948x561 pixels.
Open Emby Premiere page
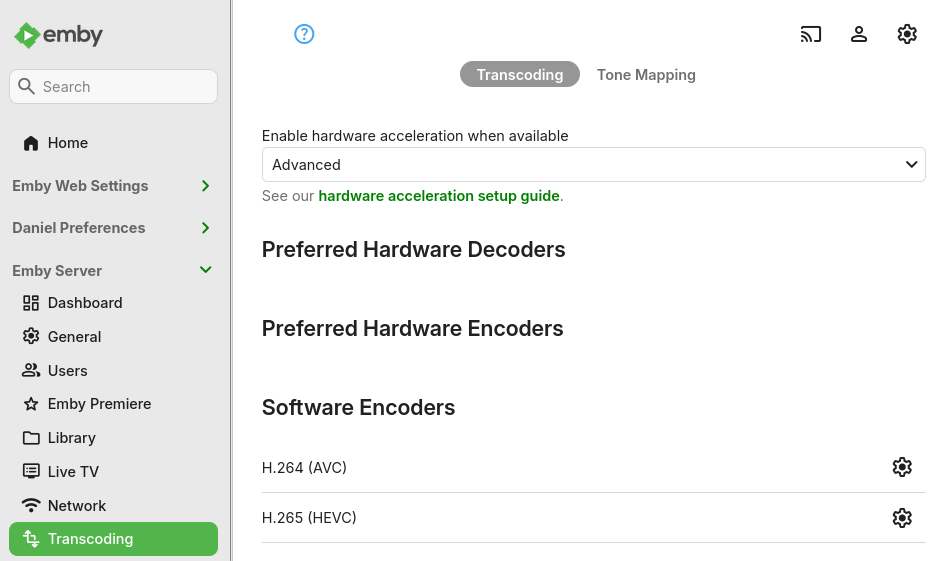coord(99,404)
